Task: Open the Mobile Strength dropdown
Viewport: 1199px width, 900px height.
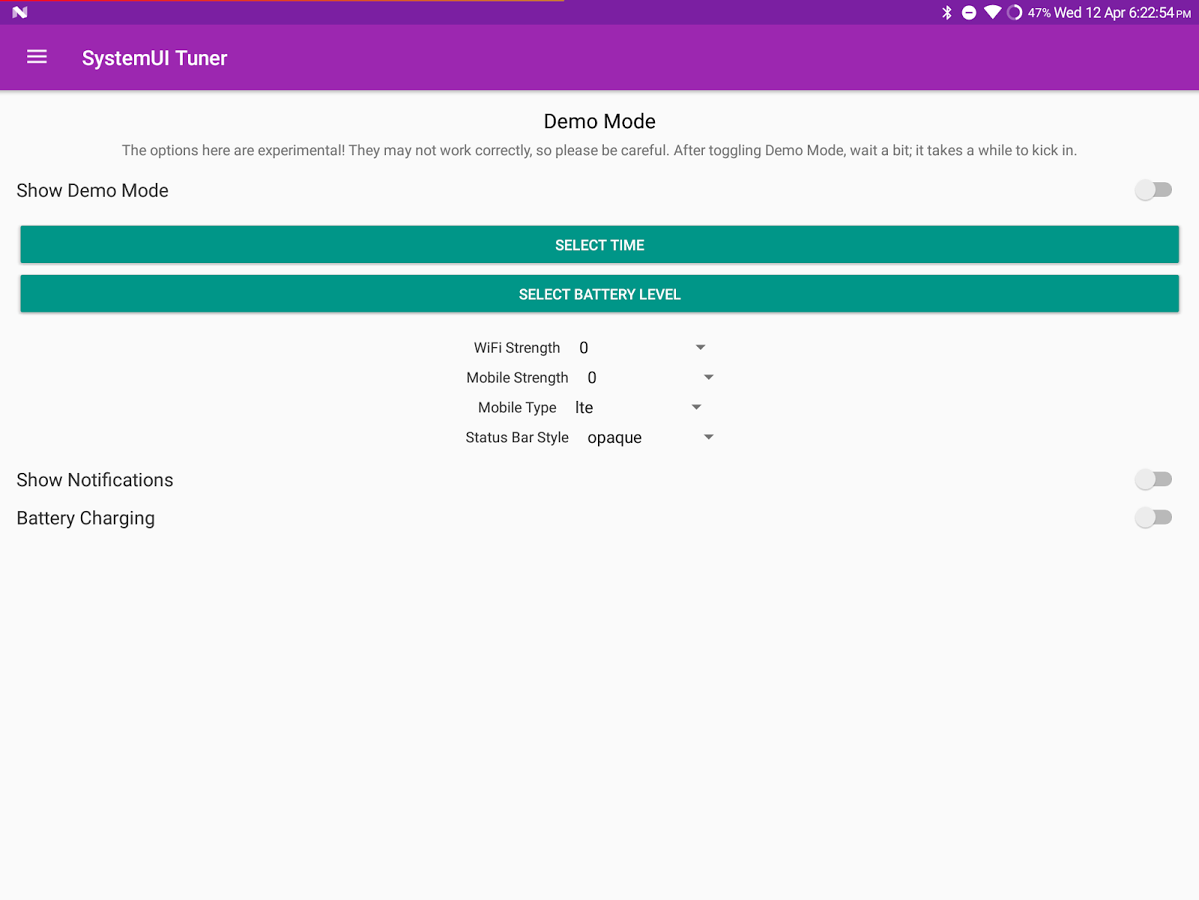Action: click(650, 378)
